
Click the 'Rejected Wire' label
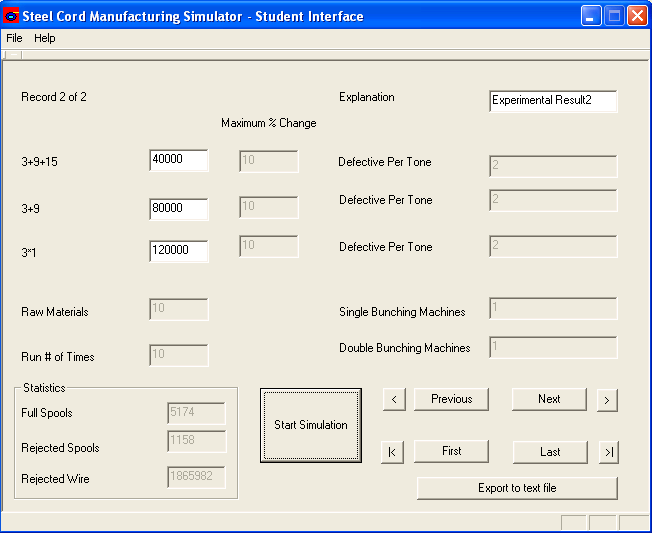click(55, 479)
